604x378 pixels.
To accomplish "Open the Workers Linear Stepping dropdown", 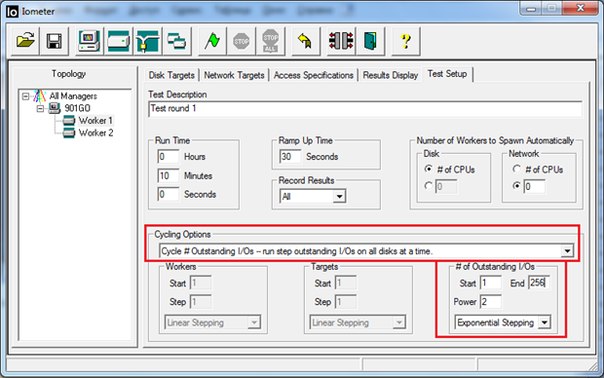I will tap(254, 323).
